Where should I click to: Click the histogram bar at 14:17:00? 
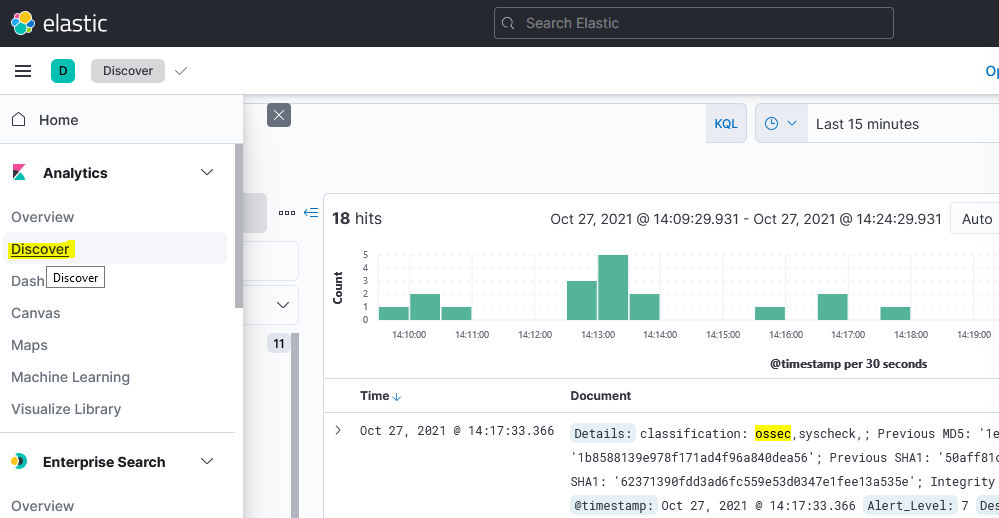833,307
